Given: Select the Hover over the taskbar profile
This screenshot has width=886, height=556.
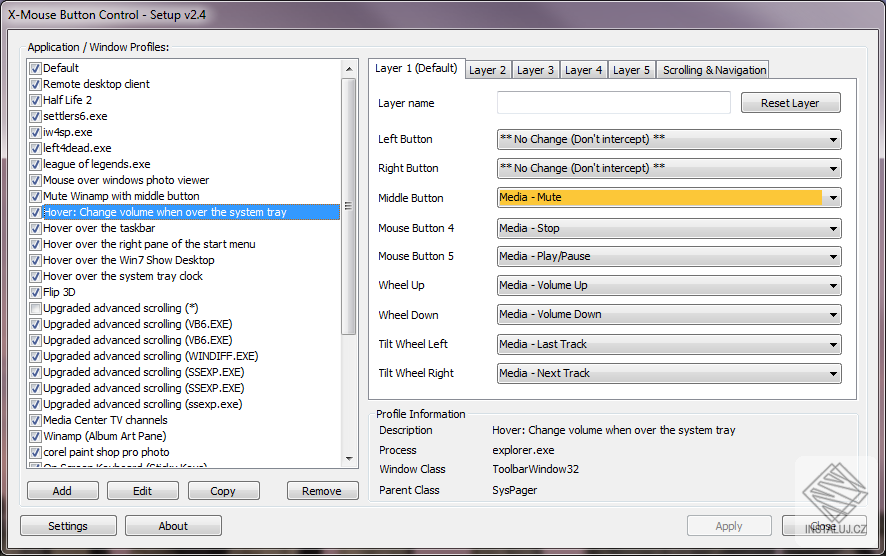Looking at the screenshot, I should click(x=99, y=228).
